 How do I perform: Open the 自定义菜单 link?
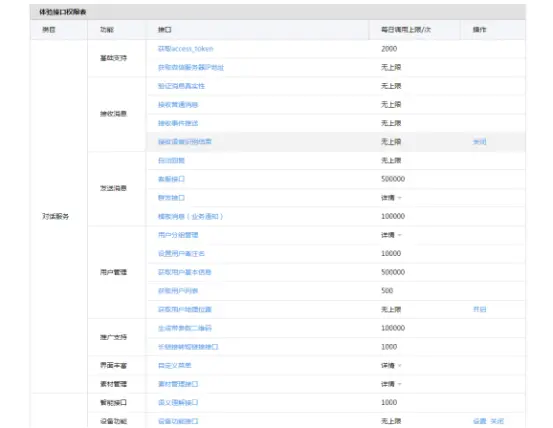175,366
